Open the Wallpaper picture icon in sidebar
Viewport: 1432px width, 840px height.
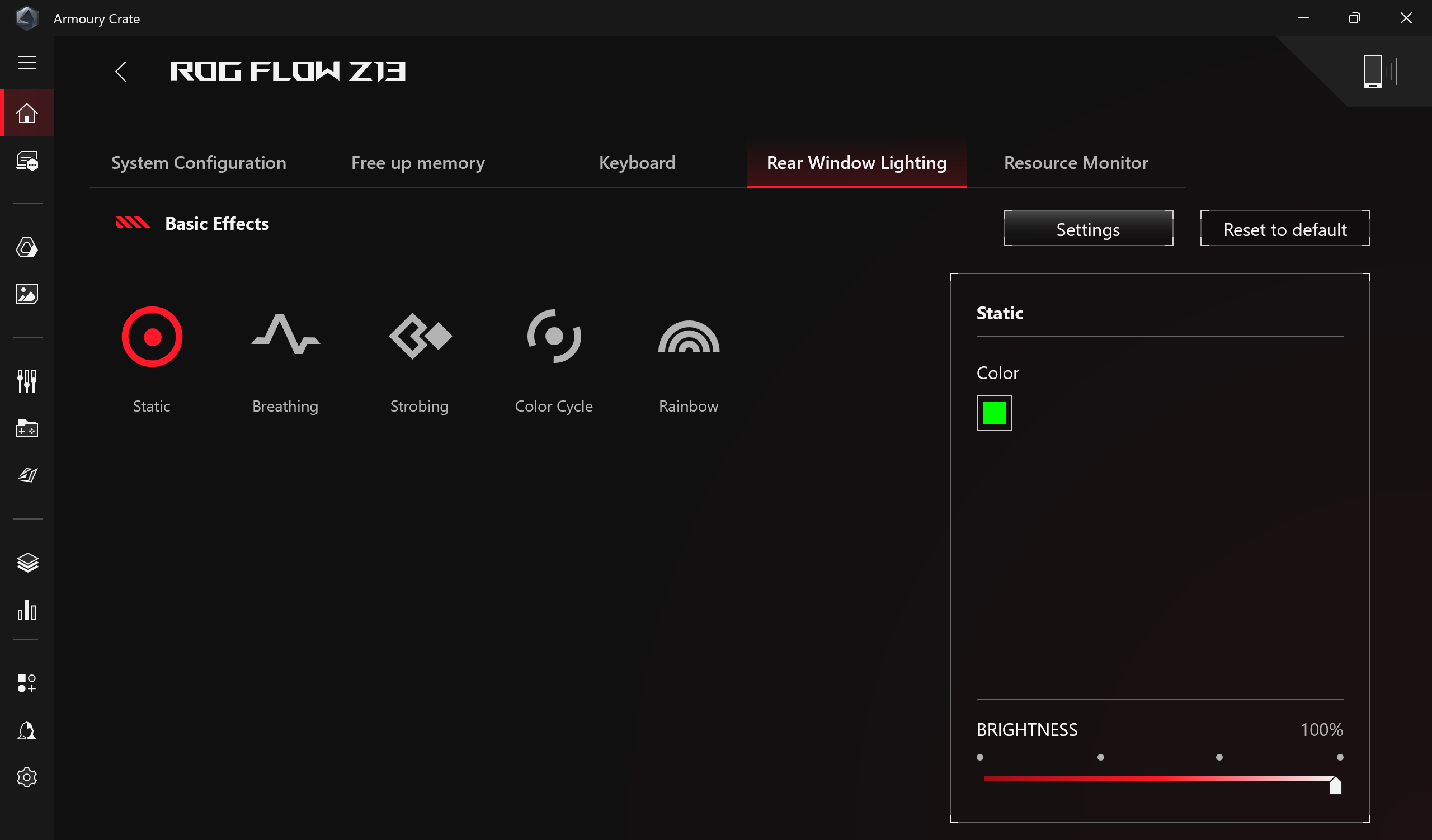[27, 294]
